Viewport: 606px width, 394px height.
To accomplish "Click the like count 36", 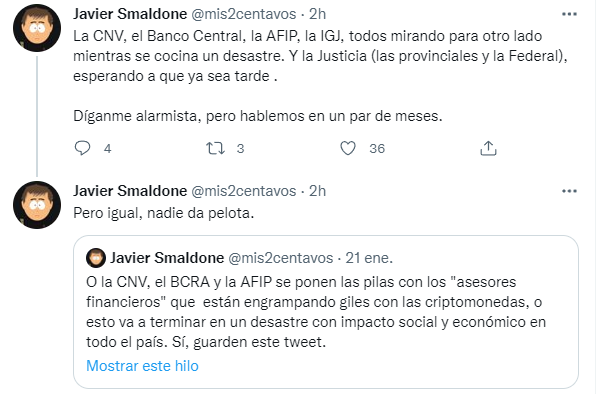I will [377, 148].
